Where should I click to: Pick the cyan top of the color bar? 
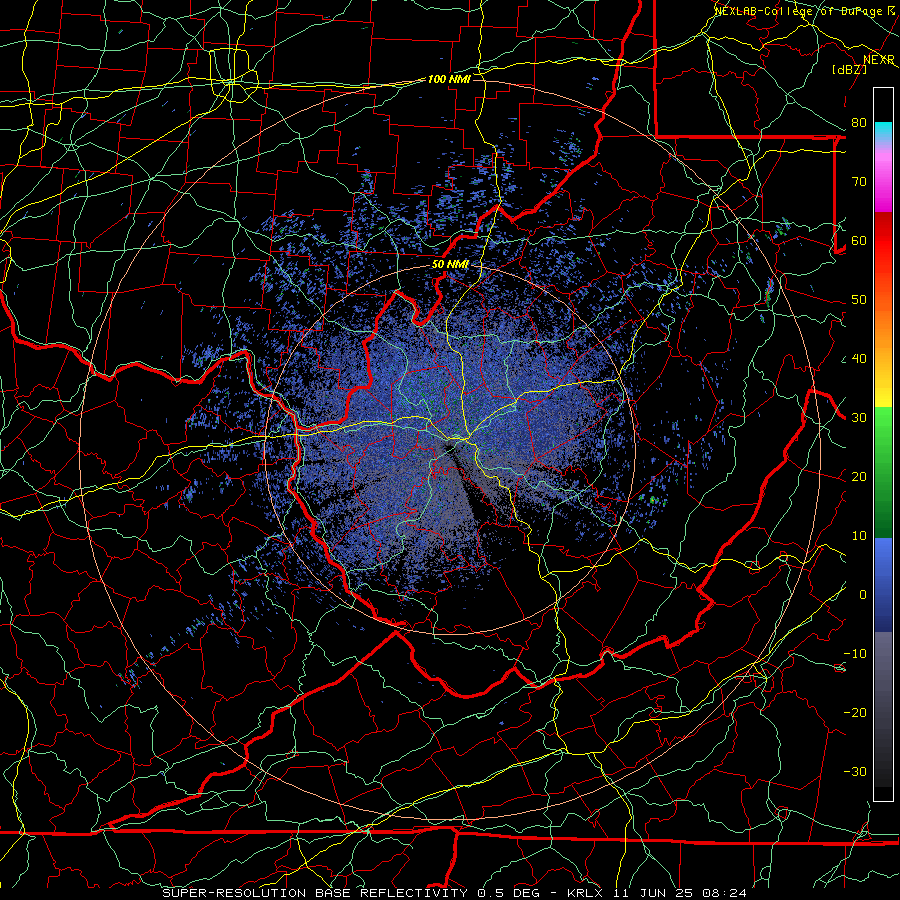pos(883,132)
